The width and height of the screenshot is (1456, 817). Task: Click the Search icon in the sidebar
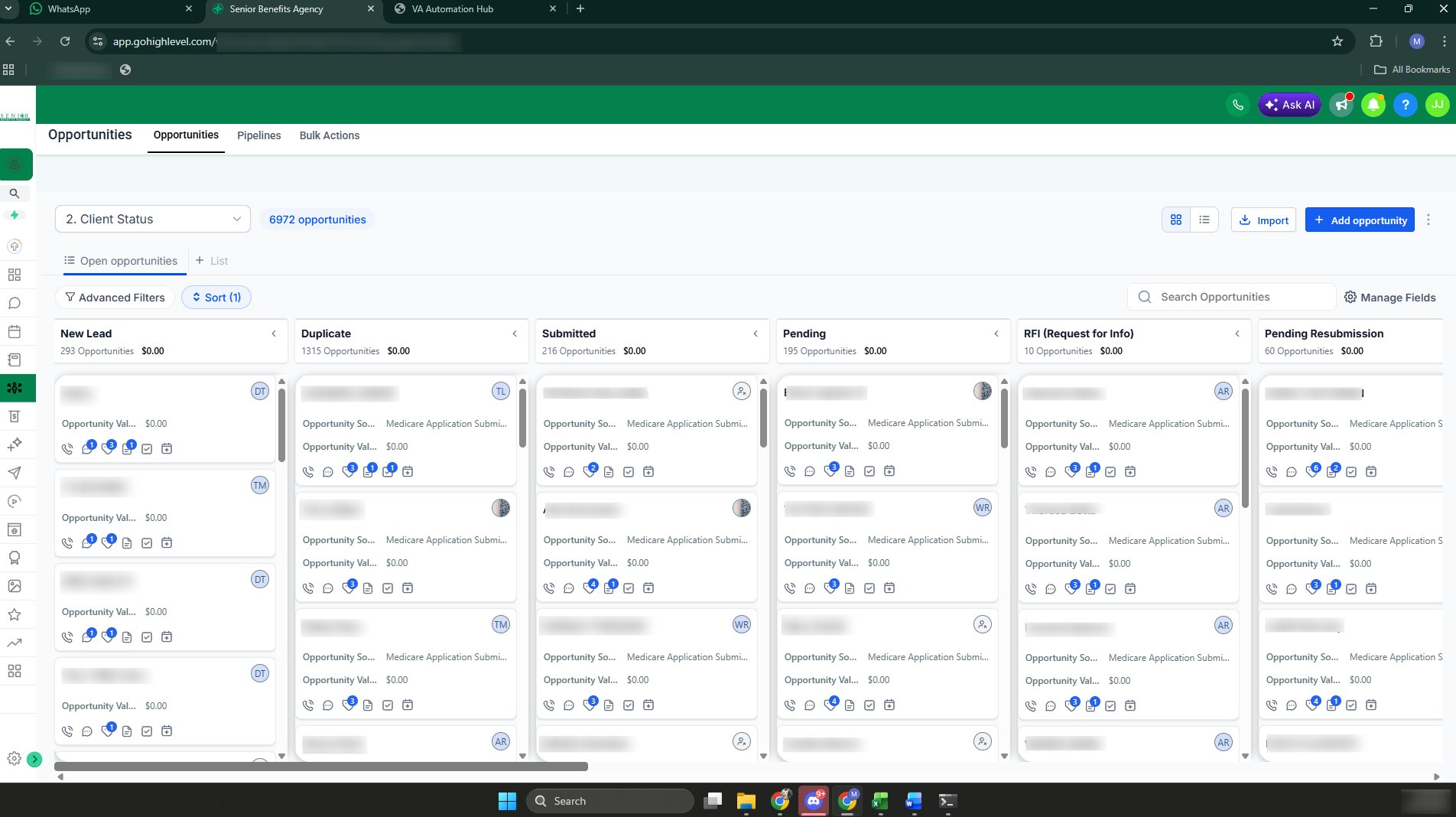(15, 194)
